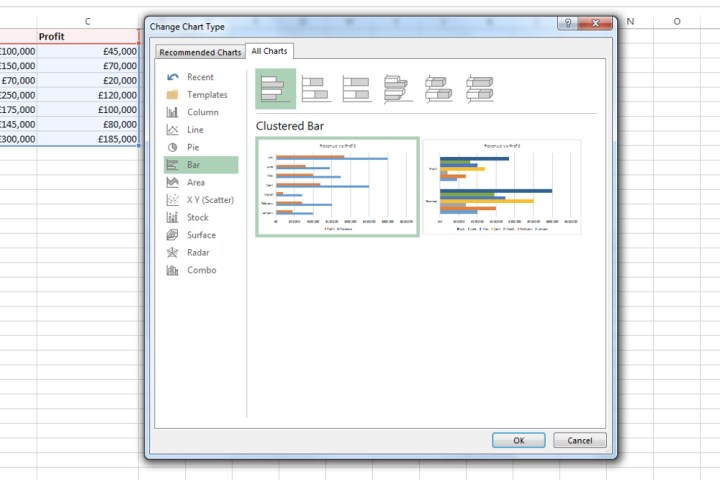Pick the Column chart category
720x480 pixels.
(202, 112)
